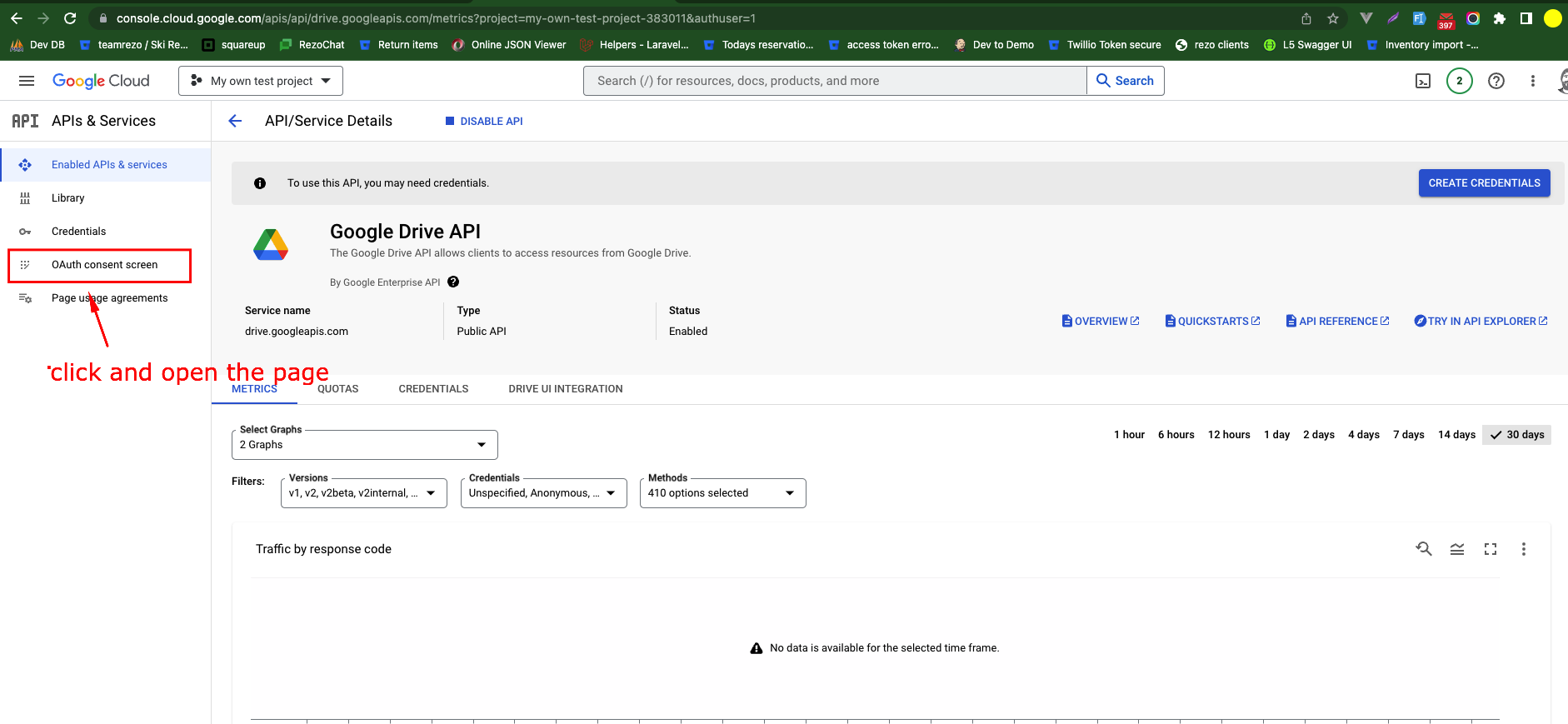The width and height of the screenshot is (1568, 724).
Task: Expand the Versions filter dropdown
Action: pos(364,493)
